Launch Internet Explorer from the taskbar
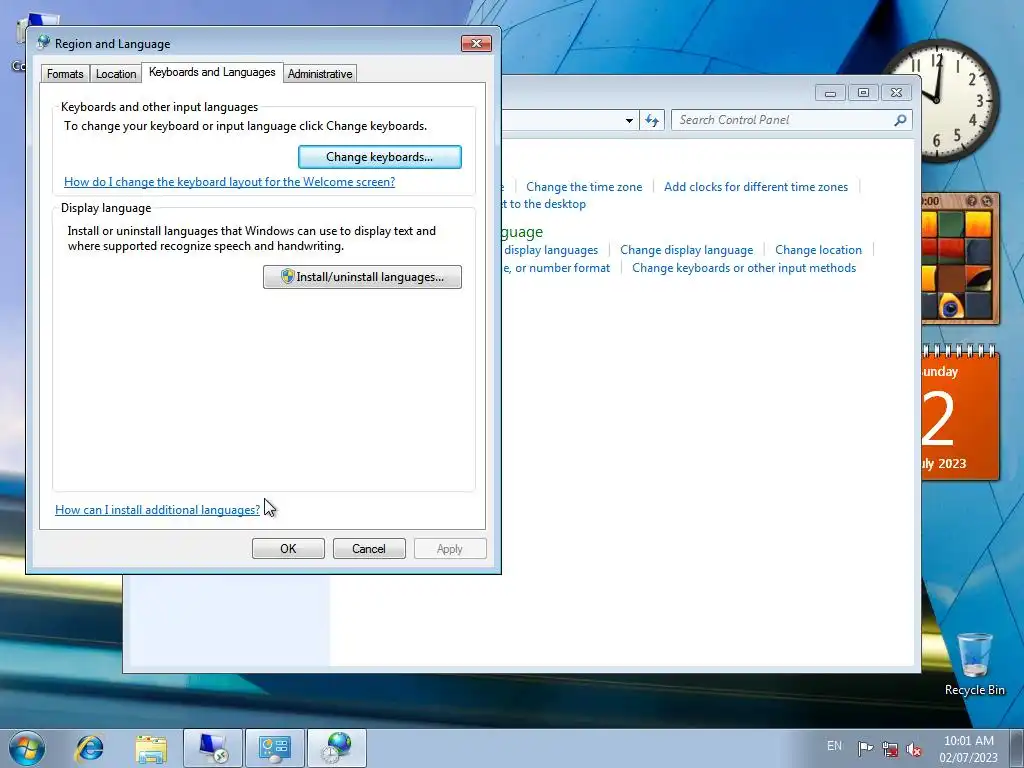The width and height of the screenshot is (1024, 768). [x=89, y=748]
